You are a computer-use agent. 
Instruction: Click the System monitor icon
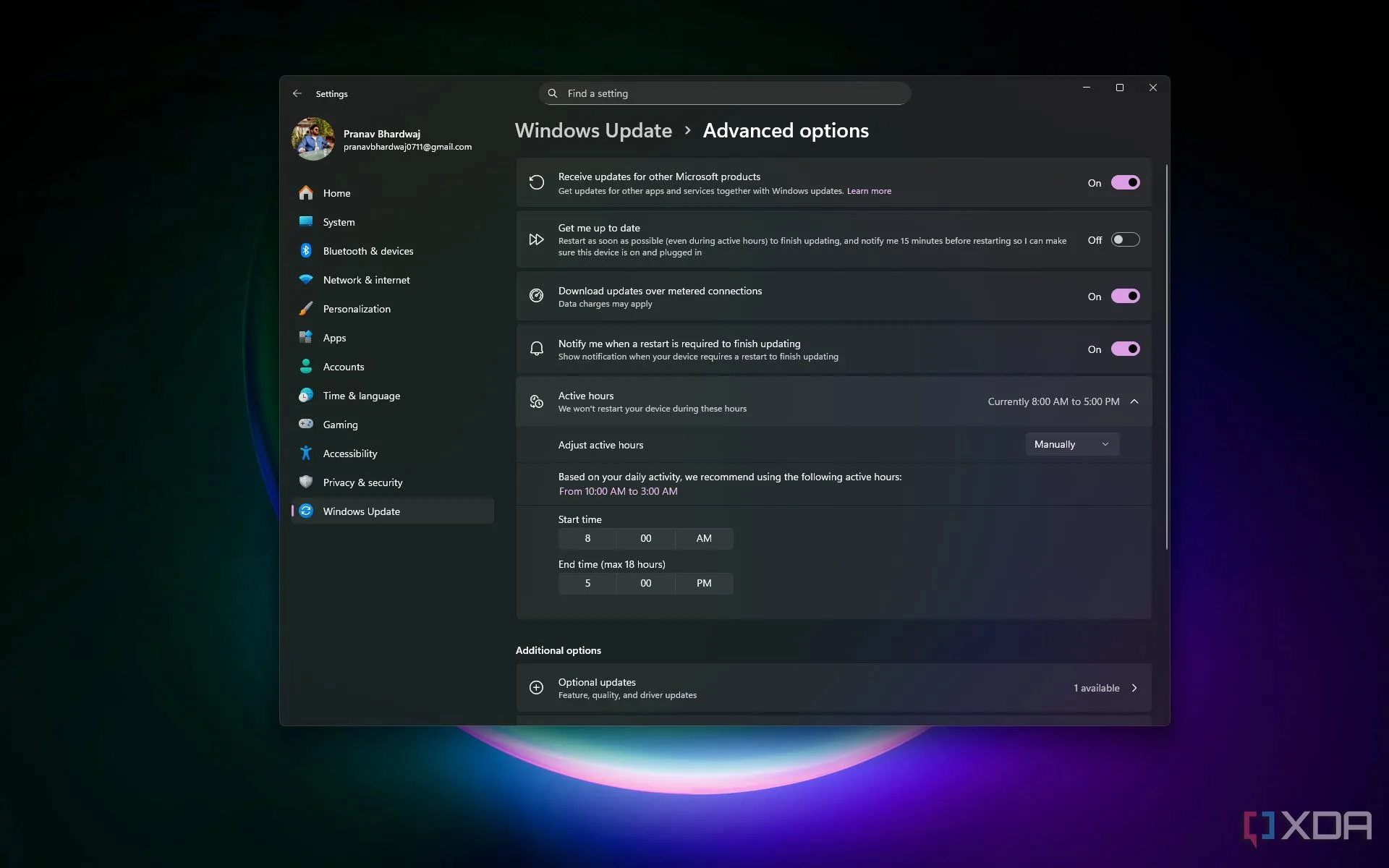306,221
